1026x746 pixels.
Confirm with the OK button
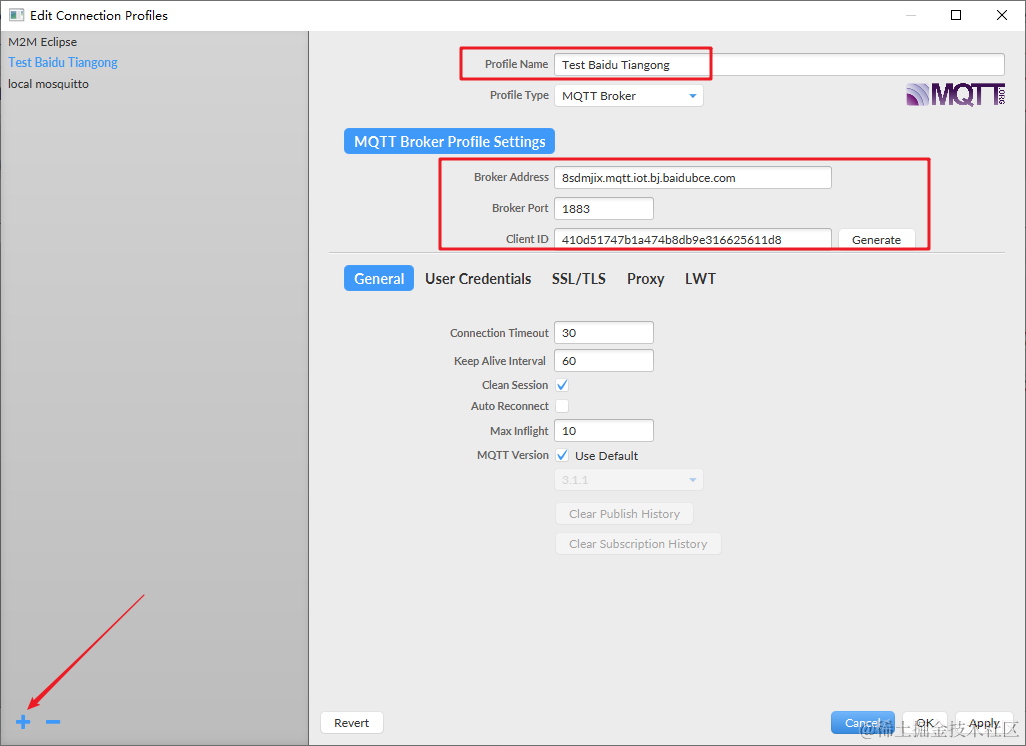[x=925, y=722]
